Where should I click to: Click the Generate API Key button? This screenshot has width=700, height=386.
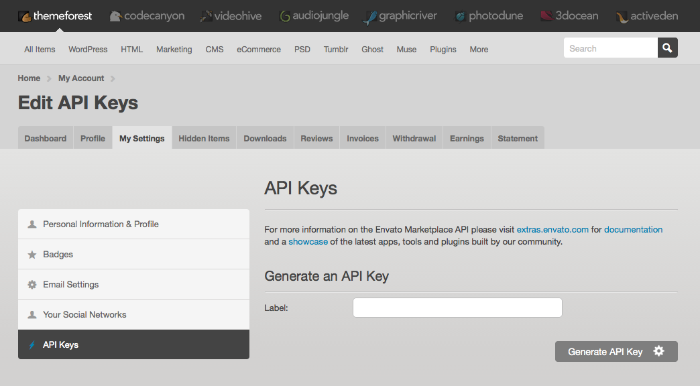pos(616,352)
